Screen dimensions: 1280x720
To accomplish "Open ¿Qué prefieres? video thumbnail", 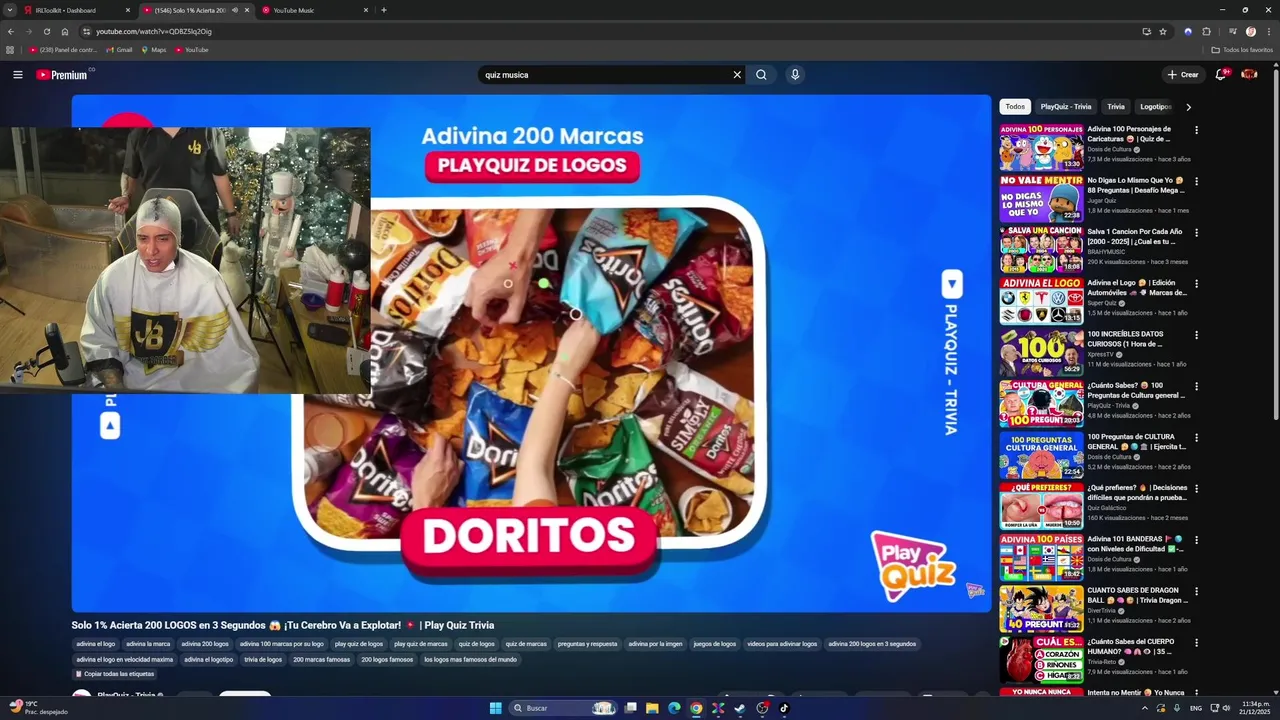I will (x=1041, y=506).
